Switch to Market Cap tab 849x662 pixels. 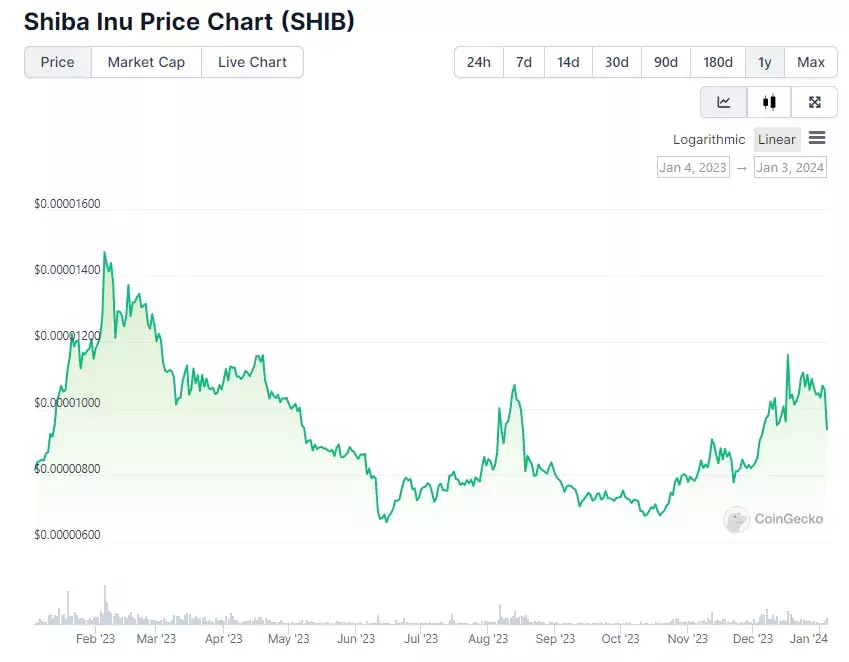tap(146, 62)
